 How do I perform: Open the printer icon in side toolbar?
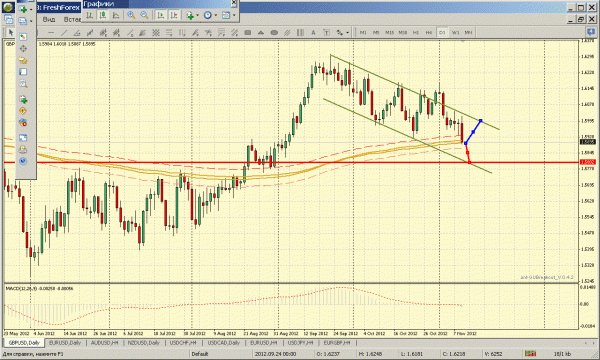click(23, 150)
